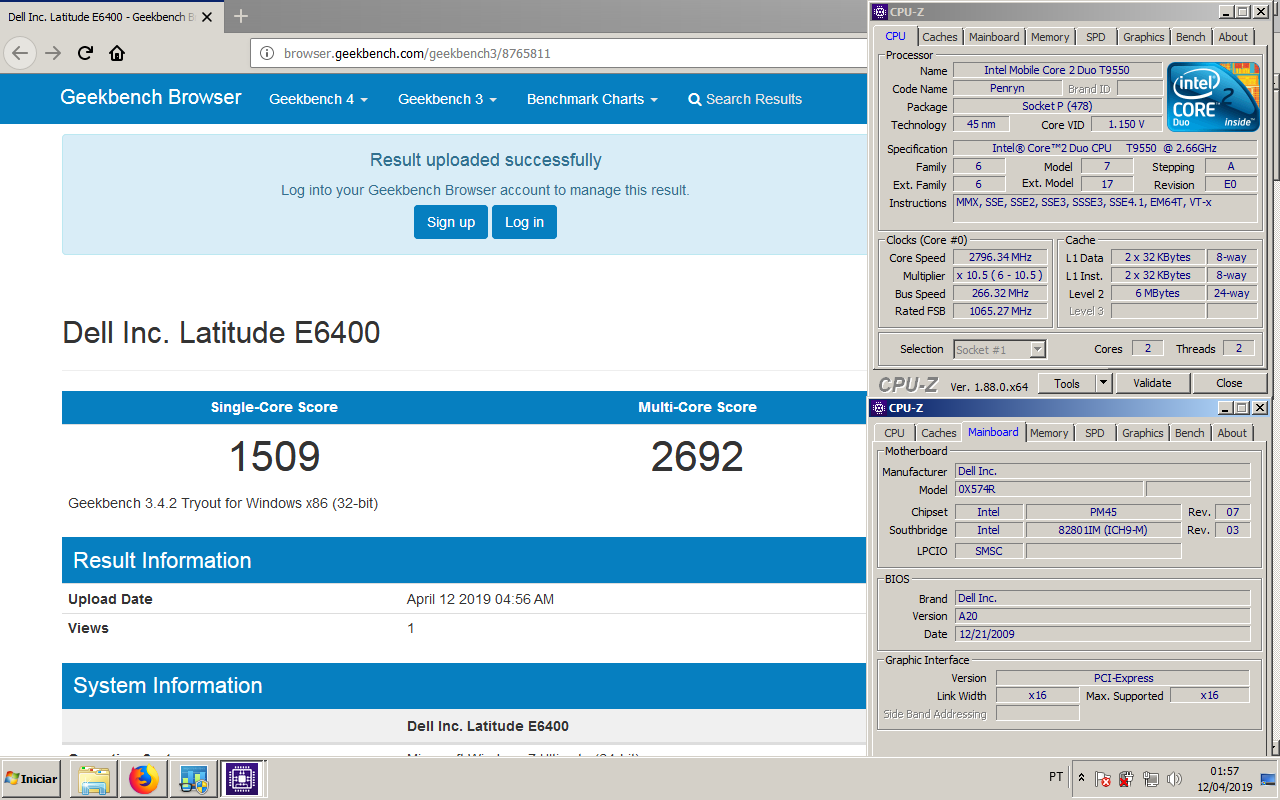Click the PT language indicator

(x=1056, y=777)
